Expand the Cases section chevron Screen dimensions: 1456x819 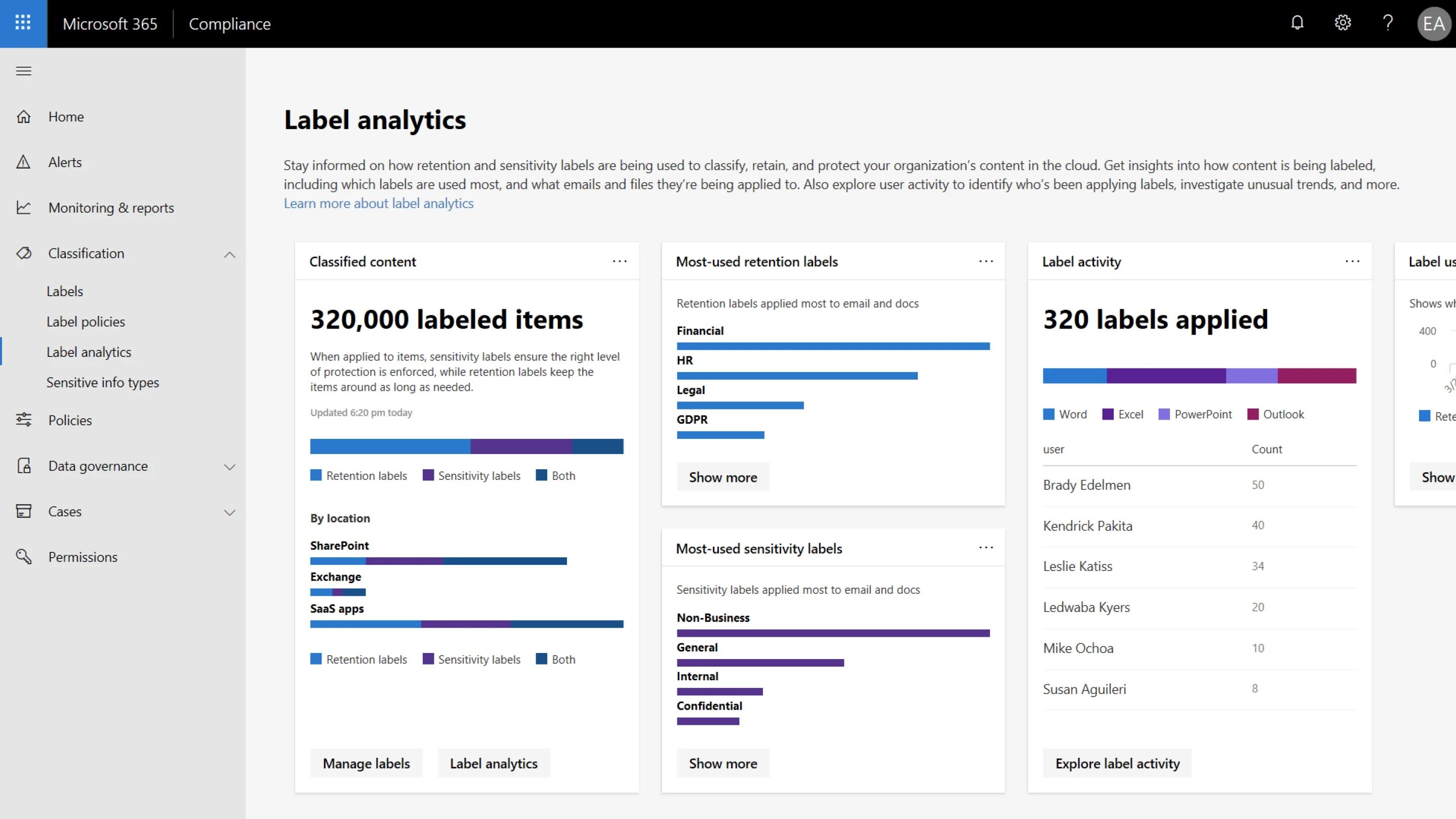point(229,513)
